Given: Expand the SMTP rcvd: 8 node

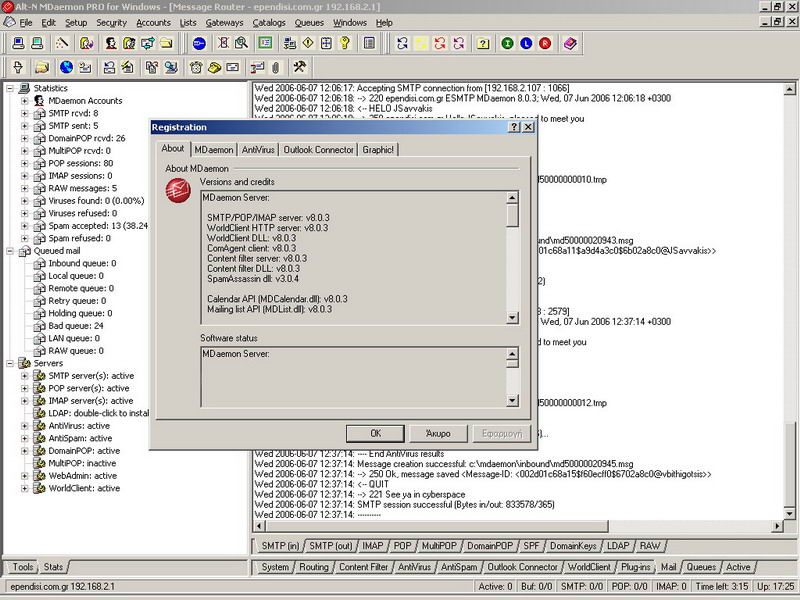Looking at the screenshot, I should pos(24,113).
